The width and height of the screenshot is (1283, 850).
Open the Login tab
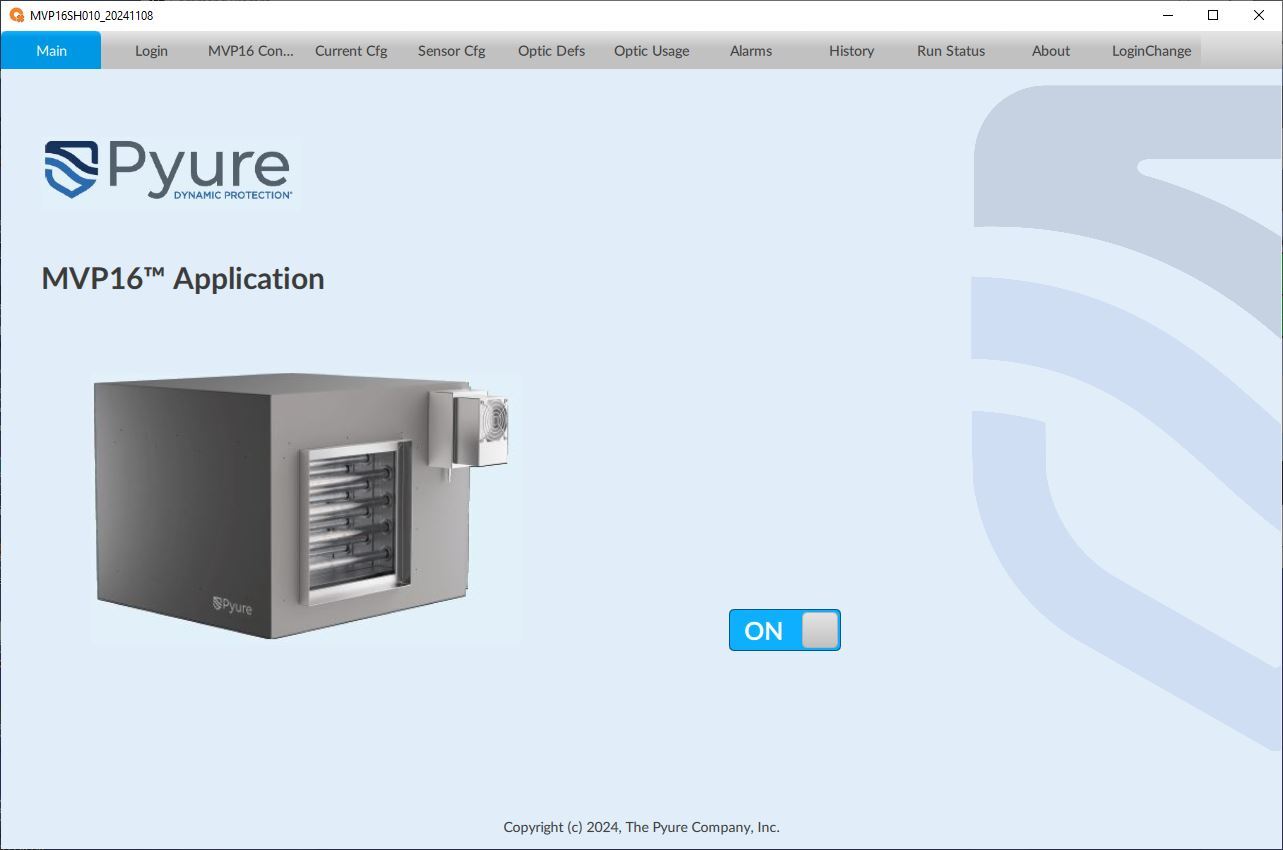(x=151, y=50)
